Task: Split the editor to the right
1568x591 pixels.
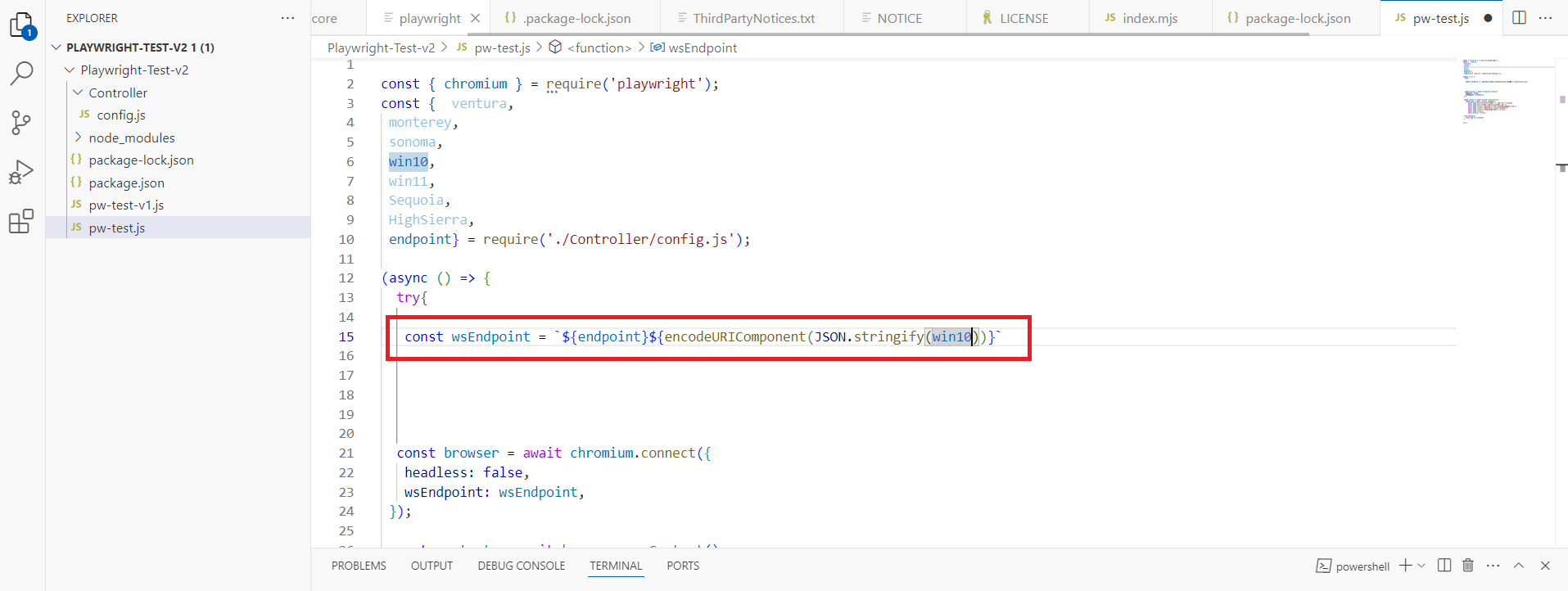Action: tap(1519, 18)
